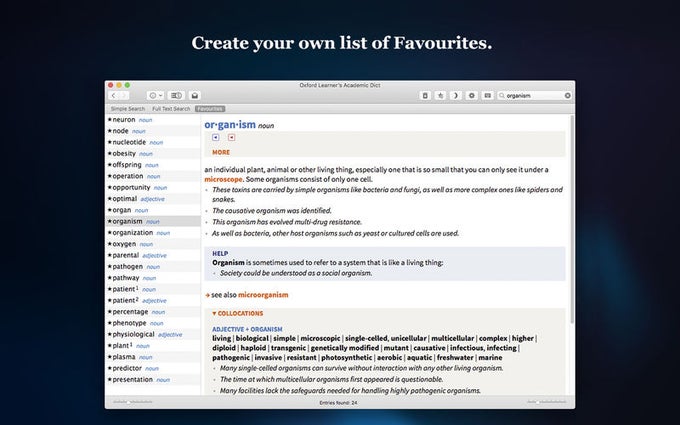
Task: Play the blue pronunciation speaker icon
Action: 216,137
